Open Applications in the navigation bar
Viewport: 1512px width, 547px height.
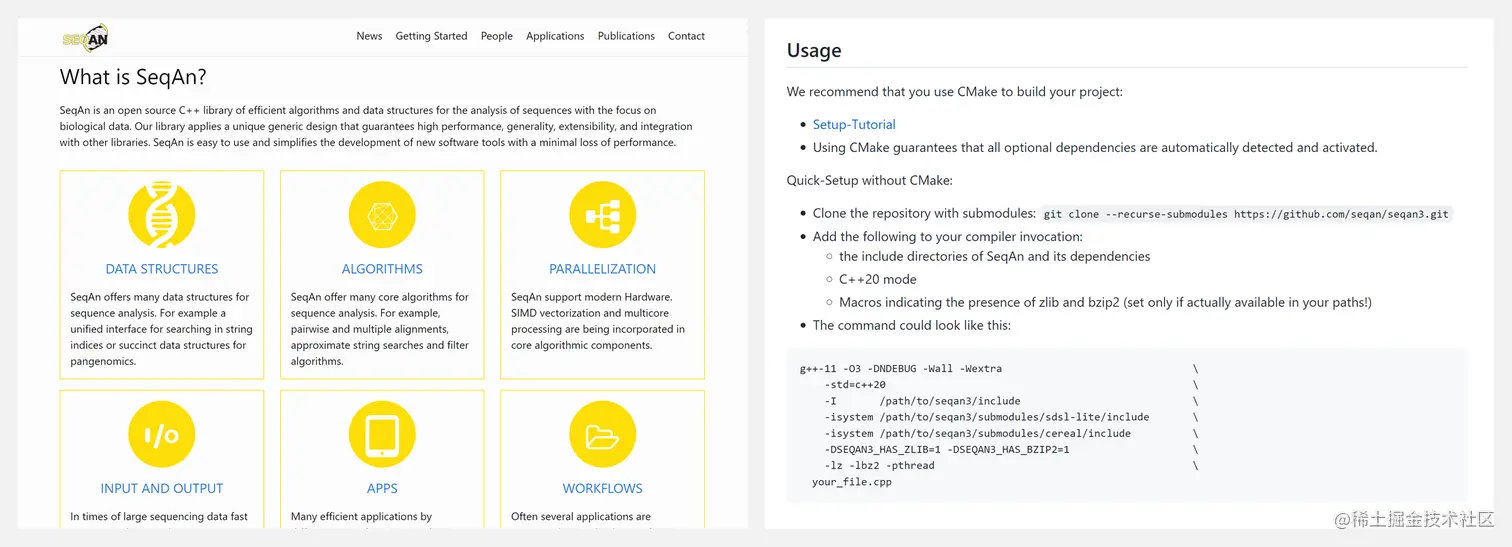555,36
